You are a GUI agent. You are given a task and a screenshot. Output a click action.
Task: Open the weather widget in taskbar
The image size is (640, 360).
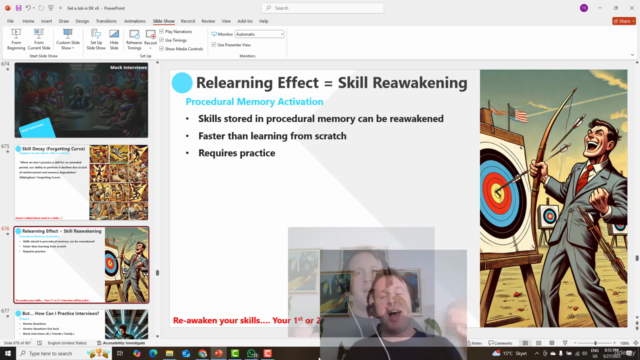(x=510, y=353)
